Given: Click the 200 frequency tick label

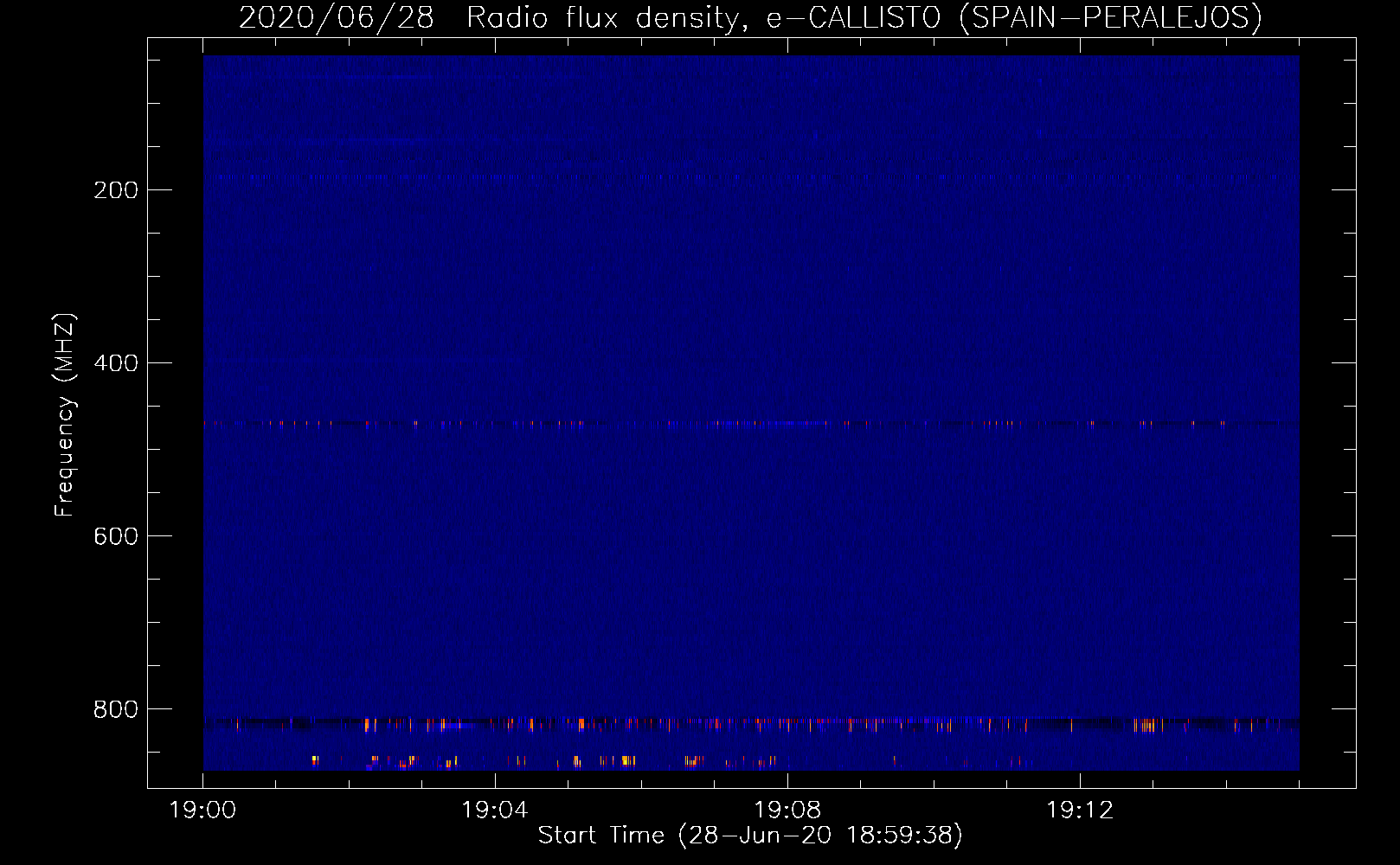Looking at the screenshot, I should 116,190.
